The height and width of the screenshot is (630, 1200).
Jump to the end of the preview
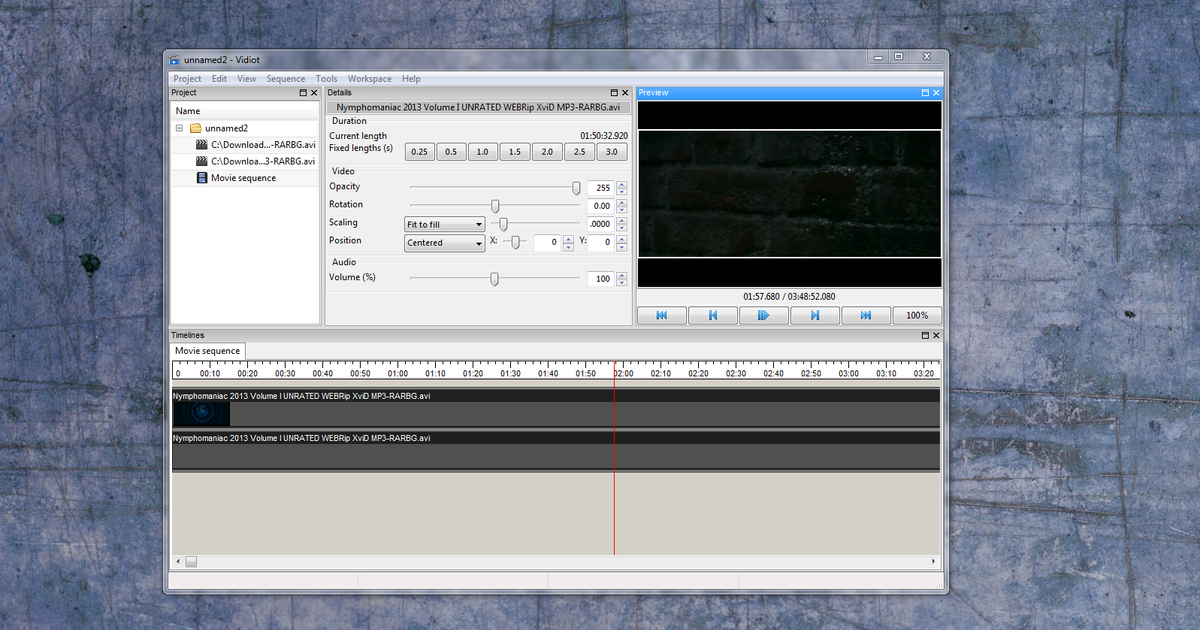866,315
